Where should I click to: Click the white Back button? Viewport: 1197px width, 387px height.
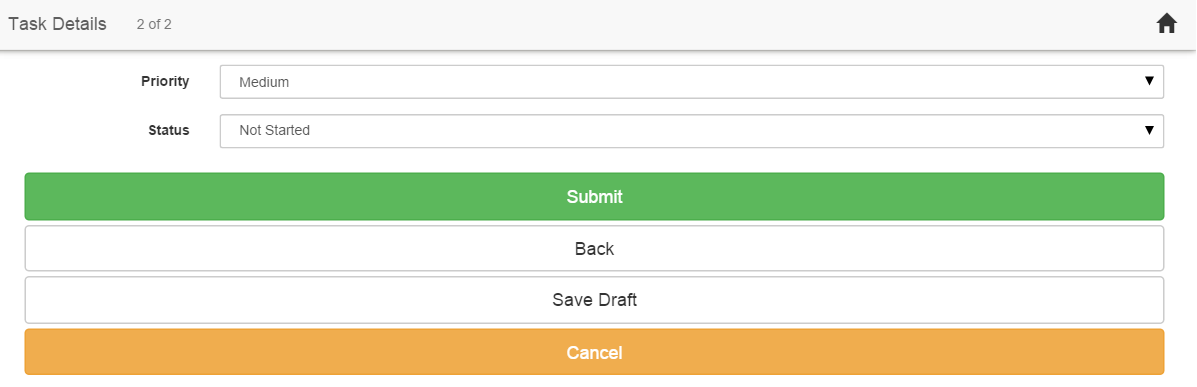point(594,248)
